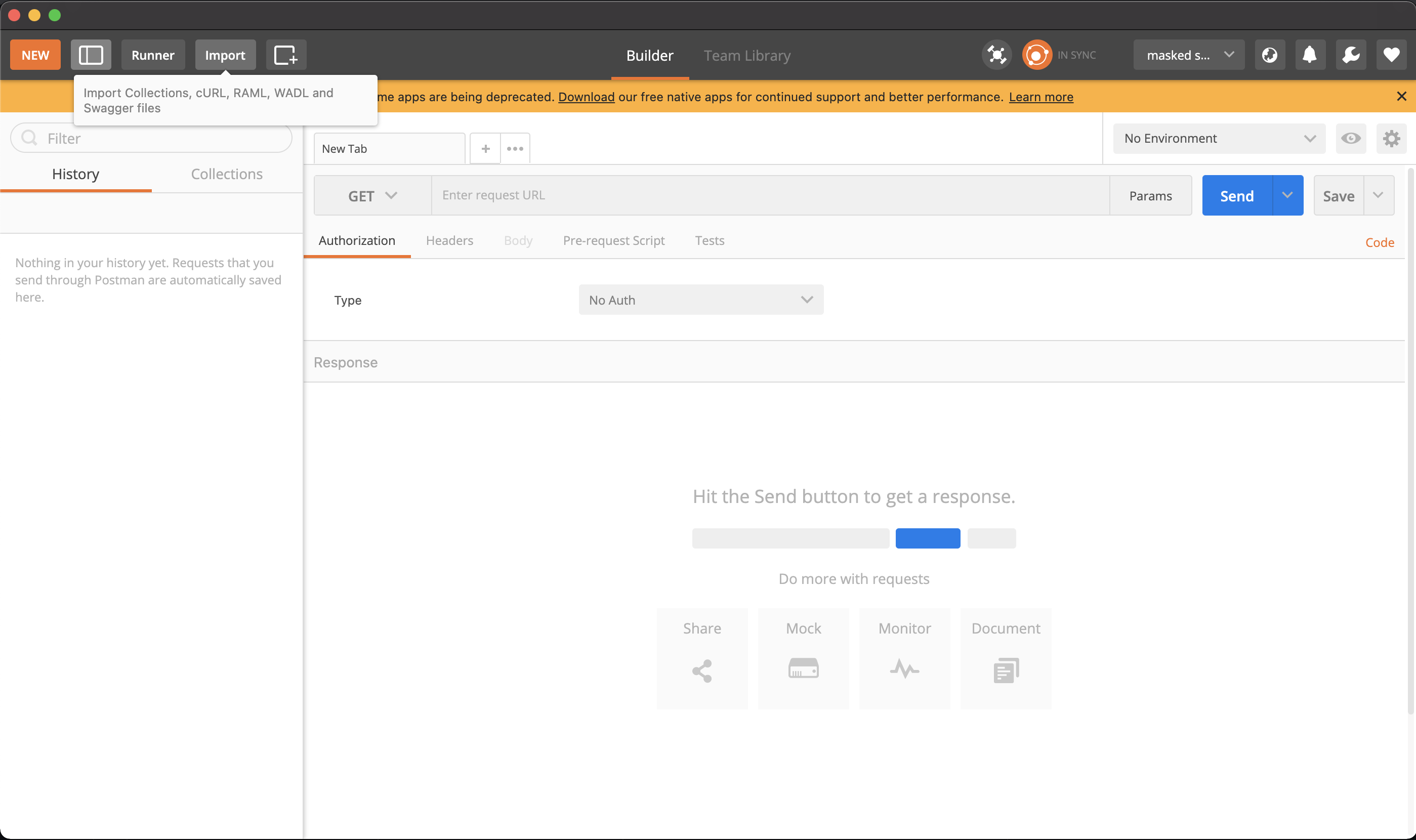Click the Monitor card
The image size is (1416, 840).
[x=904, y=659]
